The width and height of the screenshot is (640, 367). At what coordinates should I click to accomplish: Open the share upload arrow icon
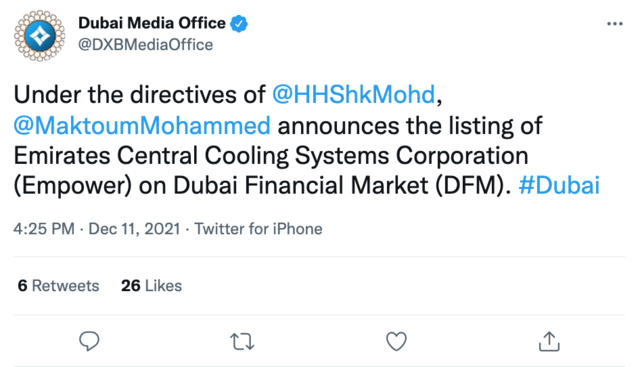click(x=549, y=341)
